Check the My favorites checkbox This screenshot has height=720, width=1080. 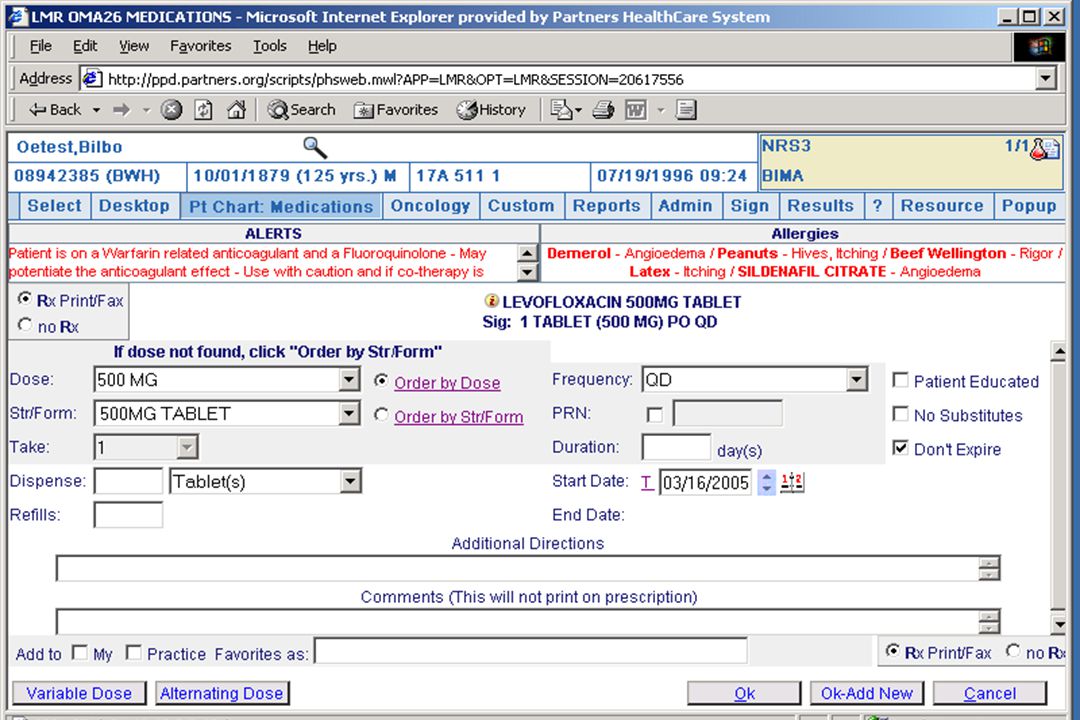[x=80, y=652]
